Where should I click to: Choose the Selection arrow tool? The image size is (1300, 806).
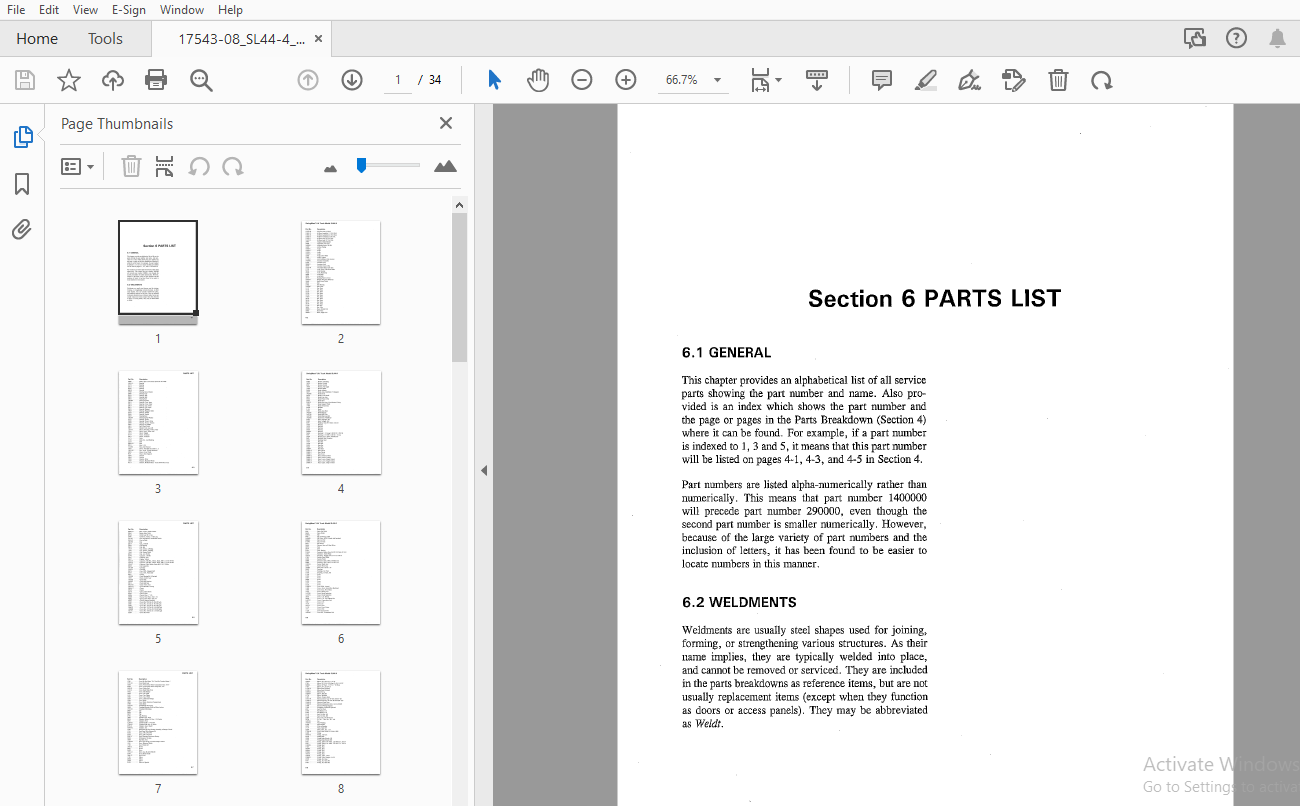pyautogui.click(x=494, y=80)
